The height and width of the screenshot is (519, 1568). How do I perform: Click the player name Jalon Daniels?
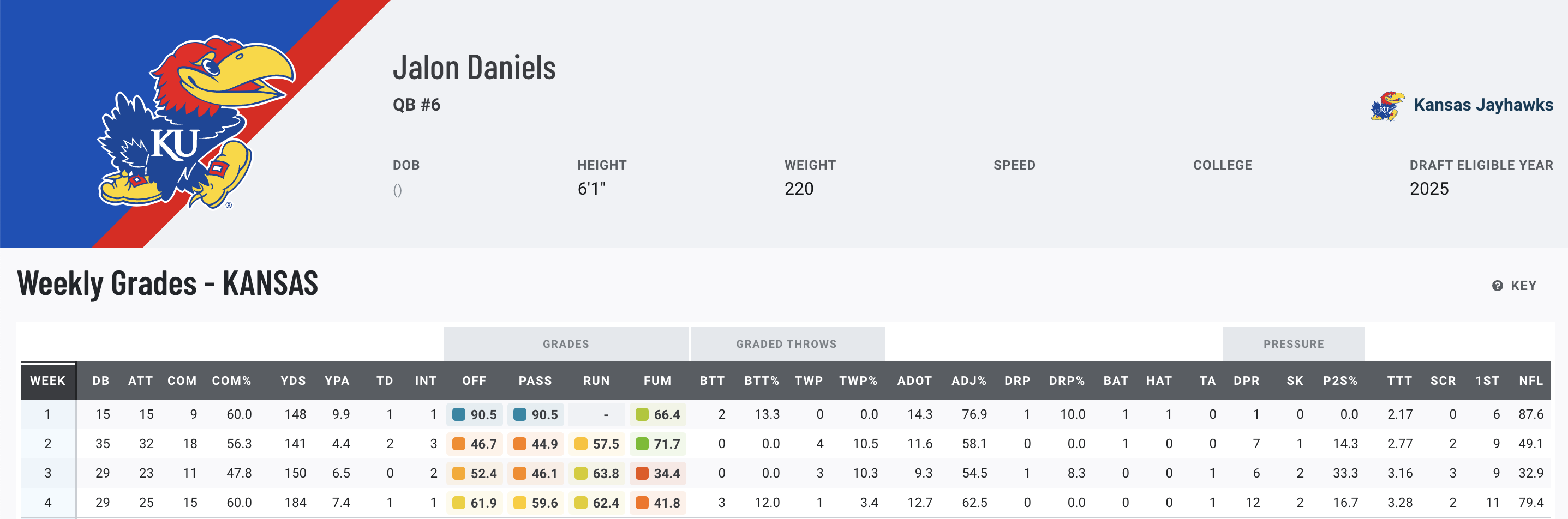click(x=474, y=68)
